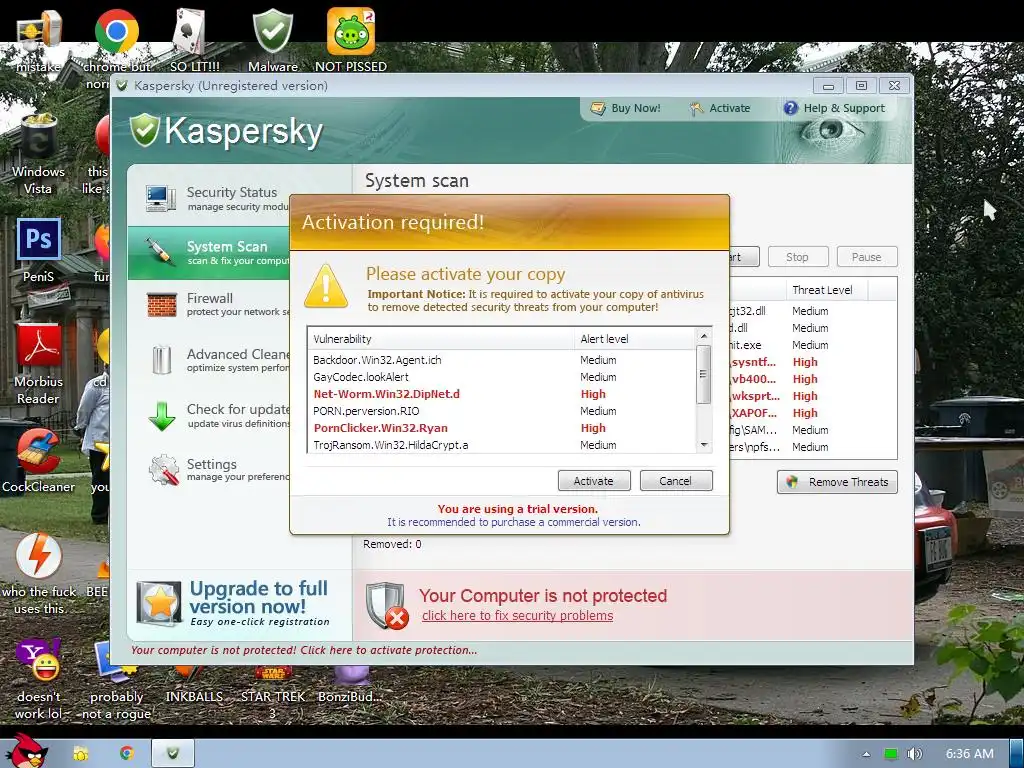This screenshot has height=768, width=1024.
Task: Click the Pause scan button
Action: tap(867, 257)
